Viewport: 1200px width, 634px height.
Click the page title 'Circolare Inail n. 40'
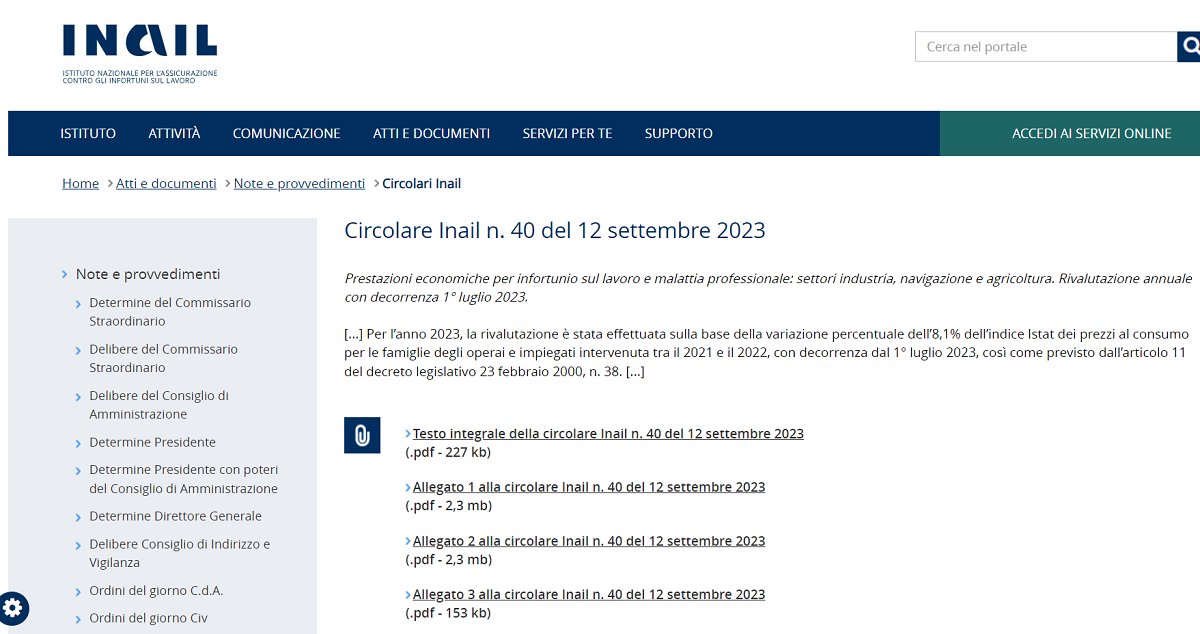tap(555, 231)
